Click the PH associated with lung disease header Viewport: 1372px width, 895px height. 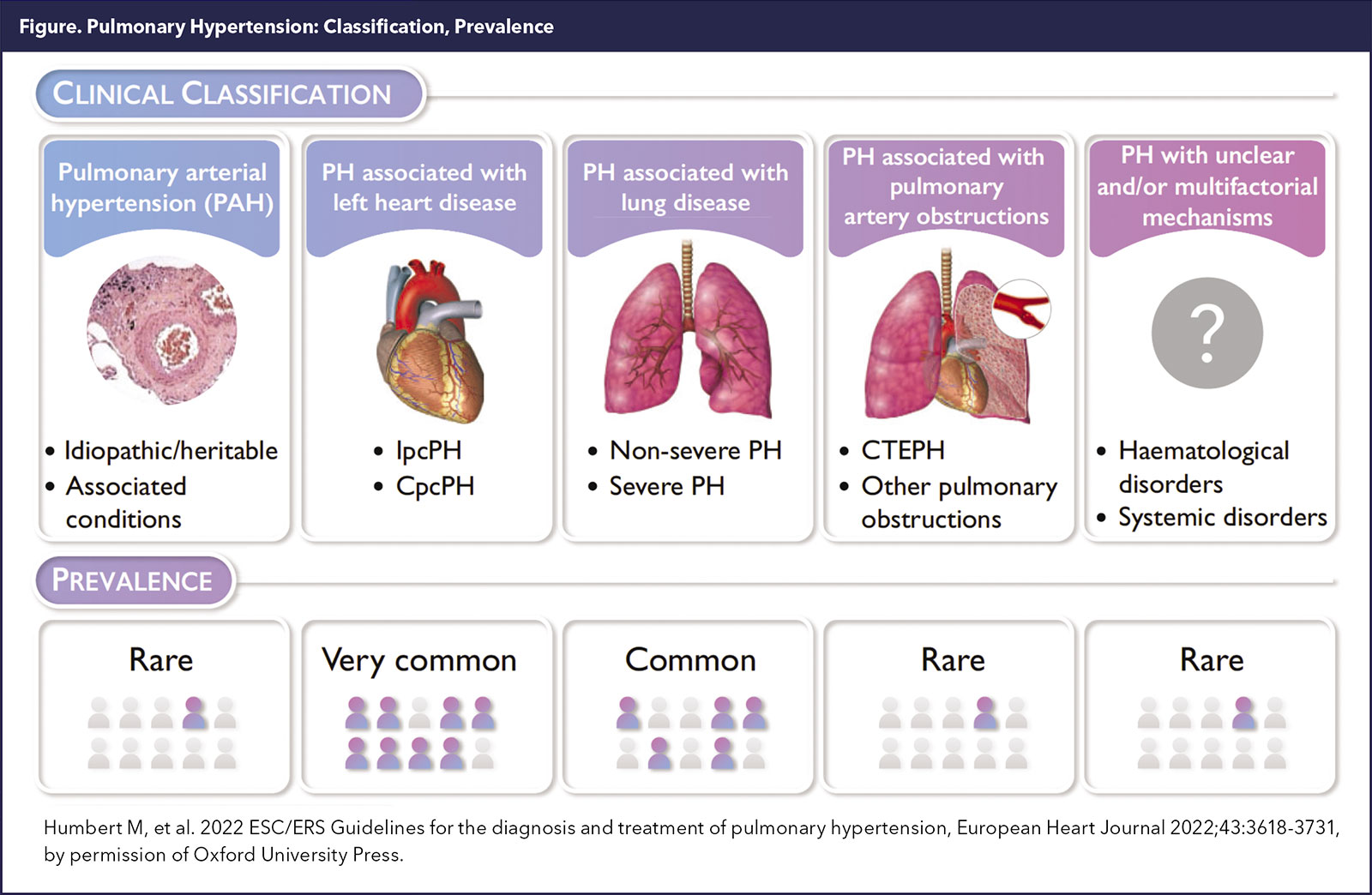pyautogui.click(x=685, y=188)
